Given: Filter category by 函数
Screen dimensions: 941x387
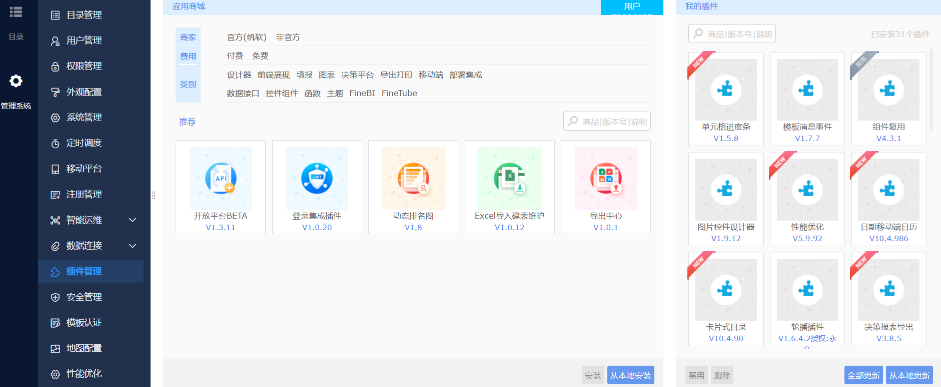Looking at the screenshot, I should pyautogui.click(x=313, y=93).
